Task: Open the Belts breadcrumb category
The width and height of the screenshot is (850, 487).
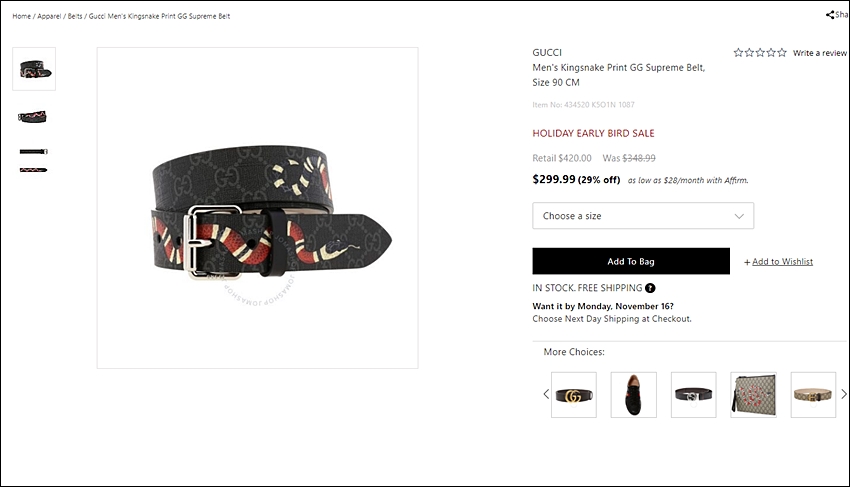Action: click(x=75, y=16)
